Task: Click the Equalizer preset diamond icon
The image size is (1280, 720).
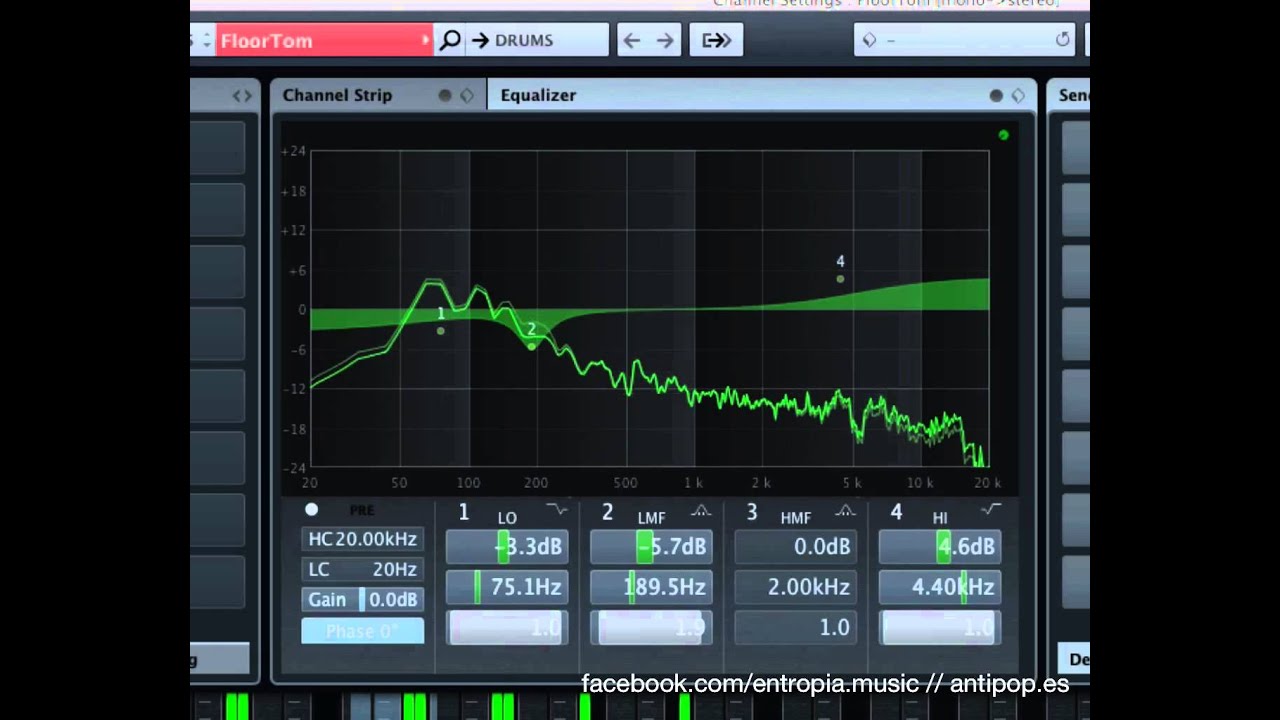Action: point(1018,95)
